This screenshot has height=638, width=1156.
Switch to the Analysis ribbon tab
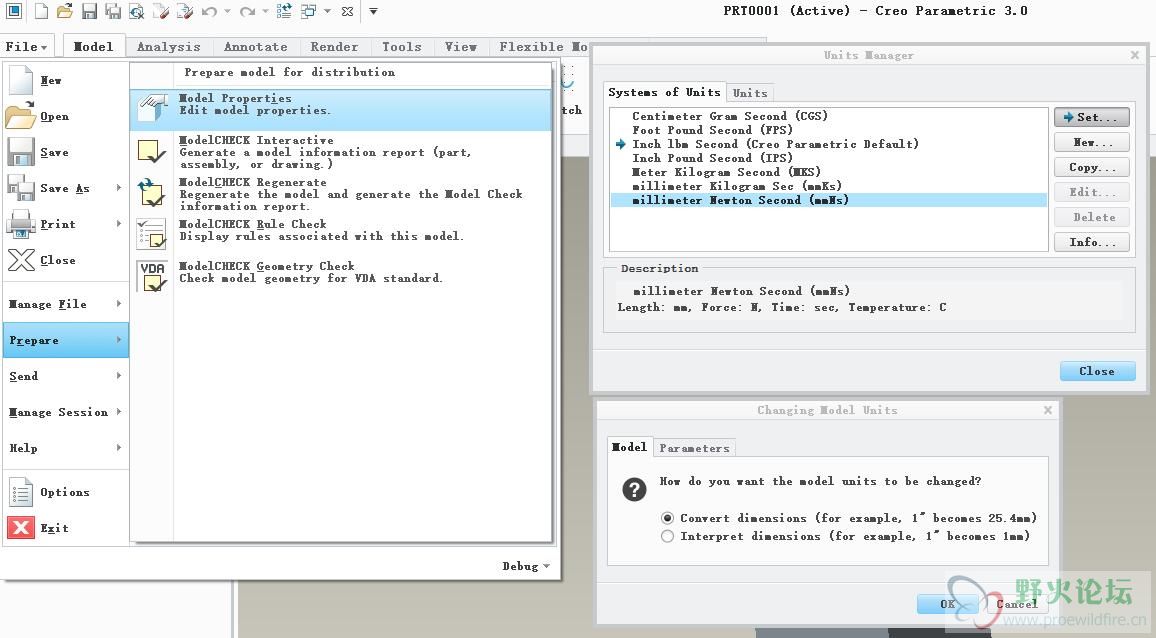(169, 46)
